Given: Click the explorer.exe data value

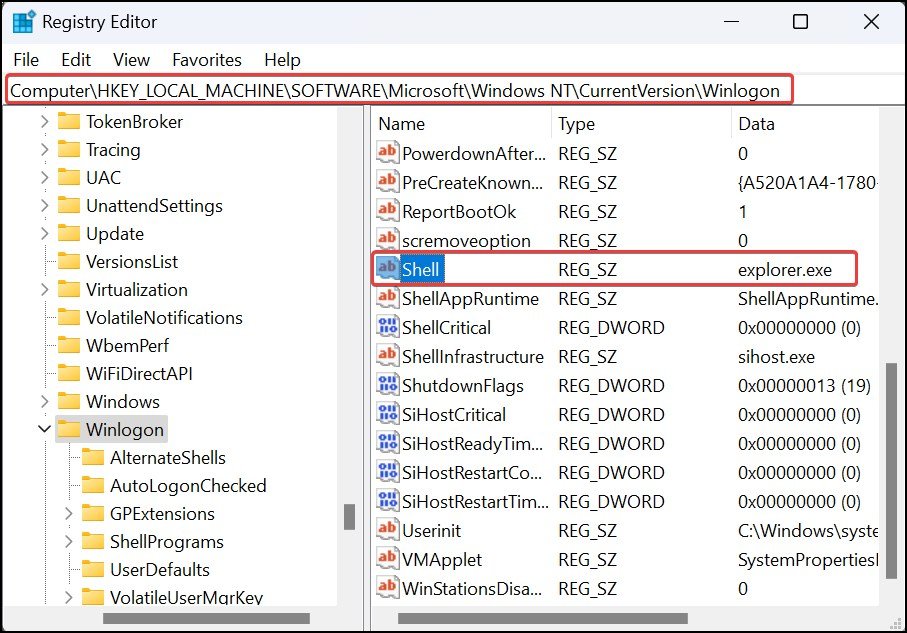Looking at the screenshot, I should coord(784,270).
